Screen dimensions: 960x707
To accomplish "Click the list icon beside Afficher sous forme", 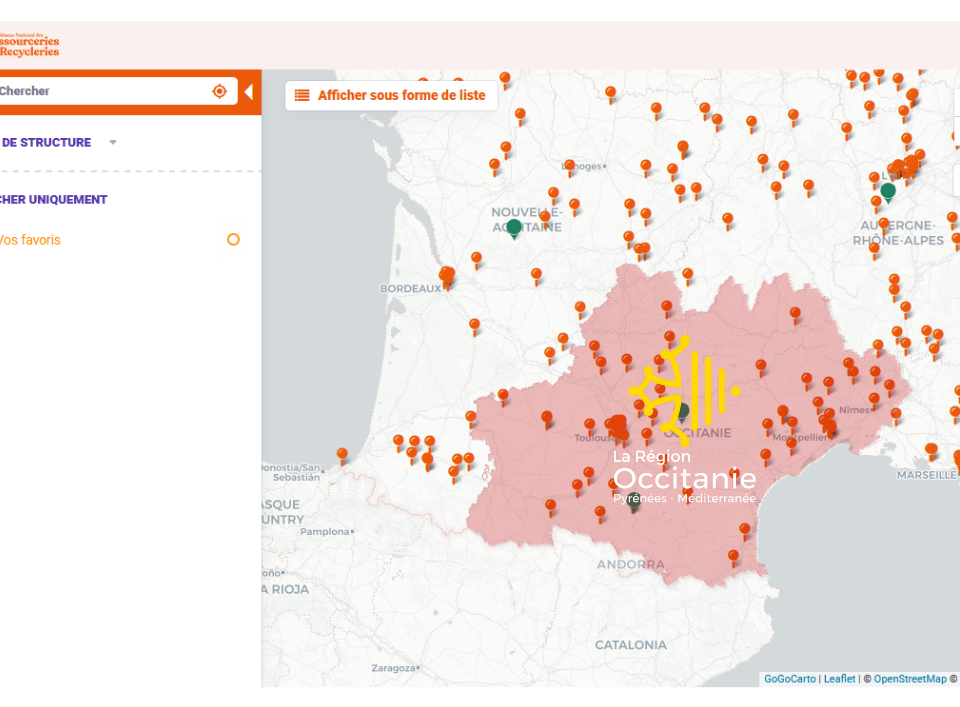I will [302, 96].
